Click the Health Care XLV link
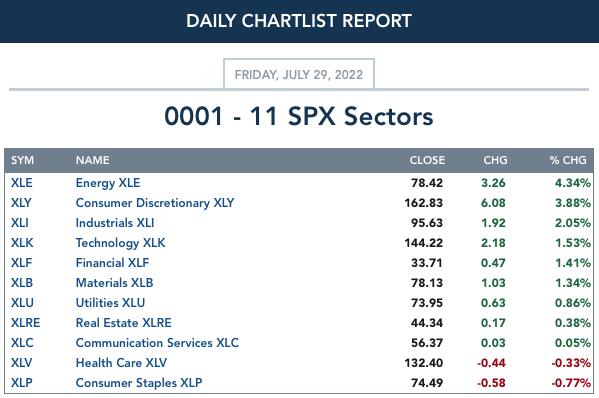This screenshot has height=398, width=599. click(121, 362)
